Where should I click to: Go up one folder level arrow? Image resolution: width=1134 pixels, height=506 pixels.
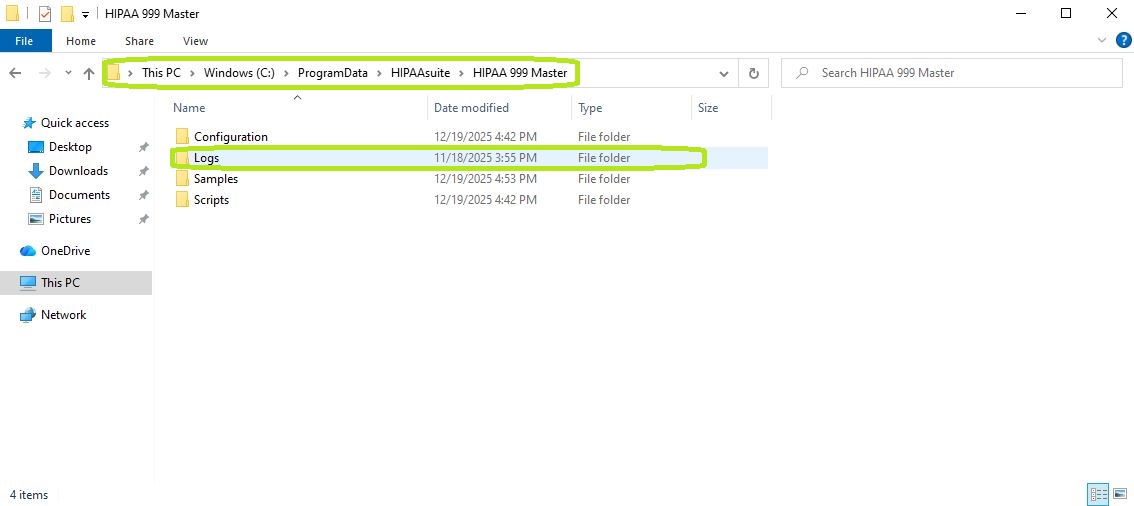click(x=89, y=73)
